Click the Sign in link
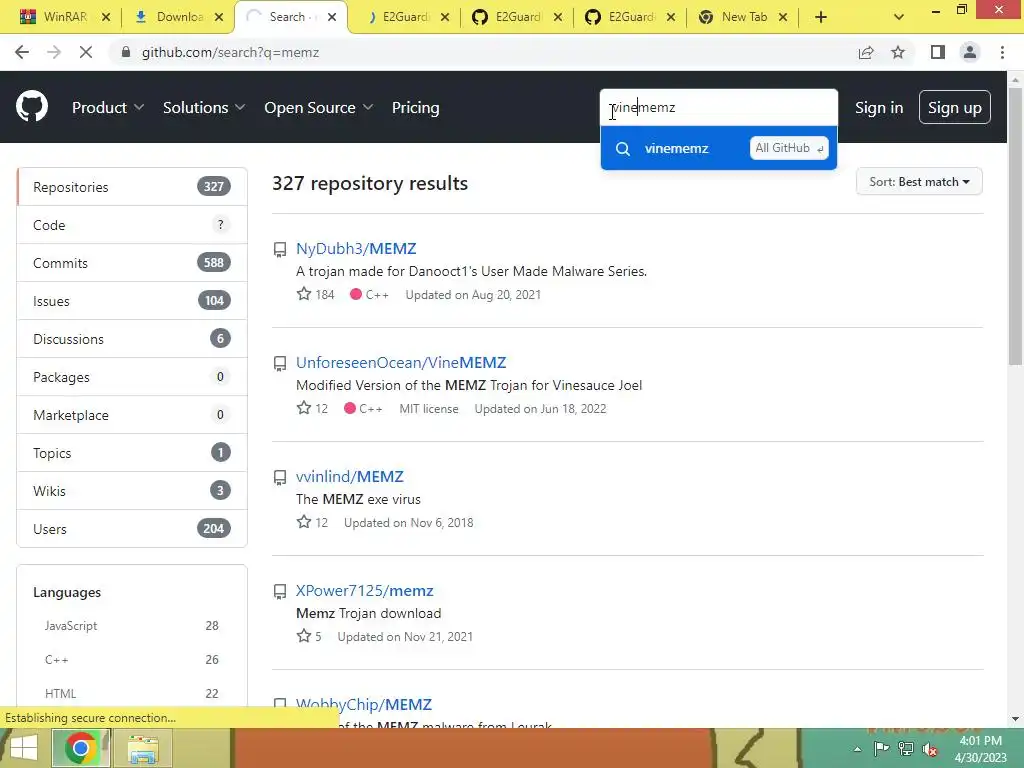Viewport: 1024px width, 768px height. pos(879,108)
